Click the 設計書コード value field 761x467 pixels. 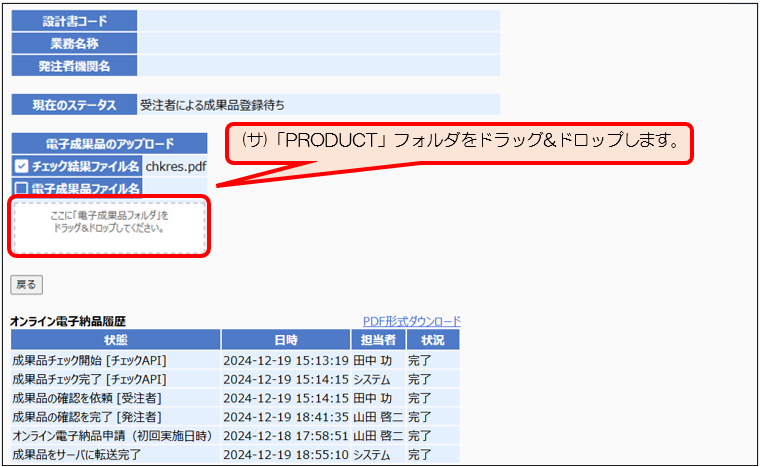click(x=318, y=21)
